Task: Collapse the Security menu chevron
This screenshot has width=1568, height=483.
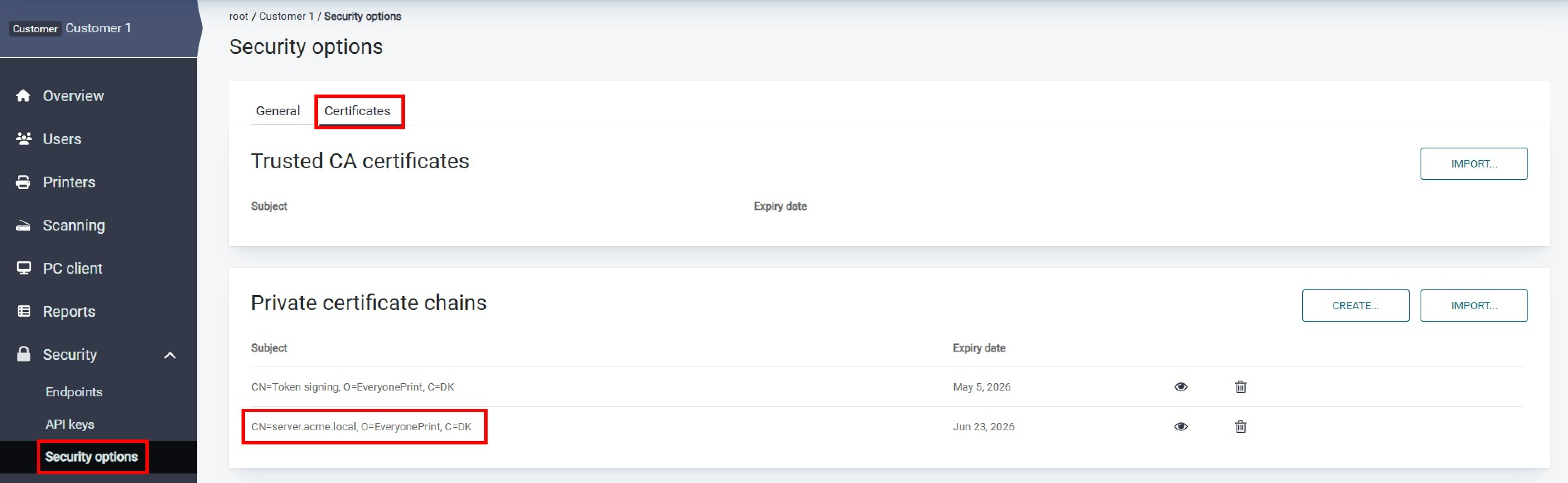Action: coord(170,355)
